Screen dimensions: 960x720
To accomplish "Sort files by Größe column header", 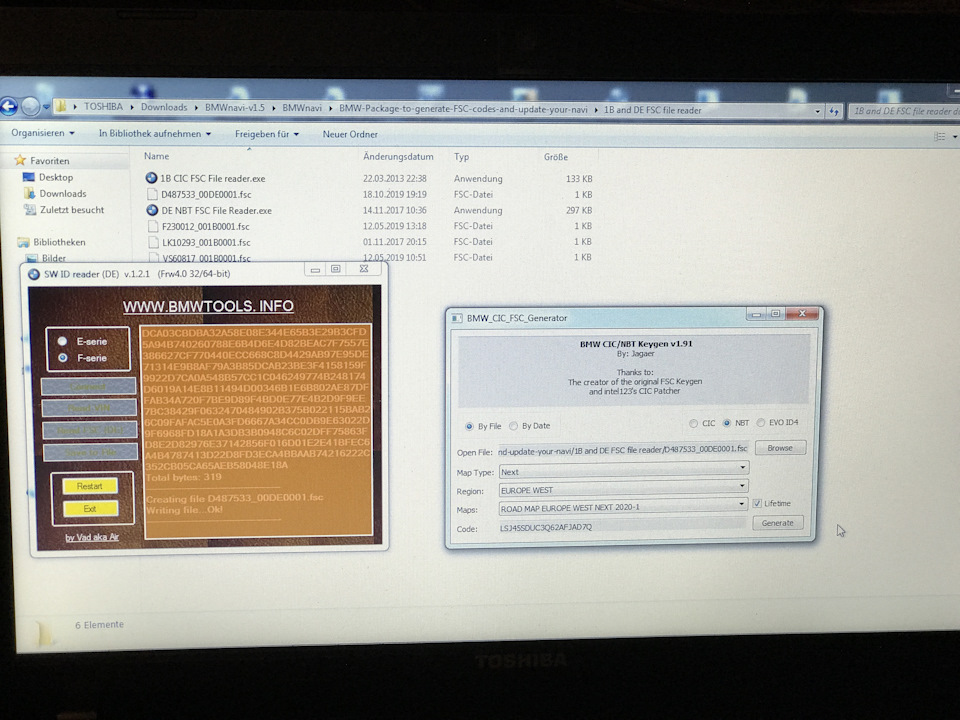I will [555, 157].
